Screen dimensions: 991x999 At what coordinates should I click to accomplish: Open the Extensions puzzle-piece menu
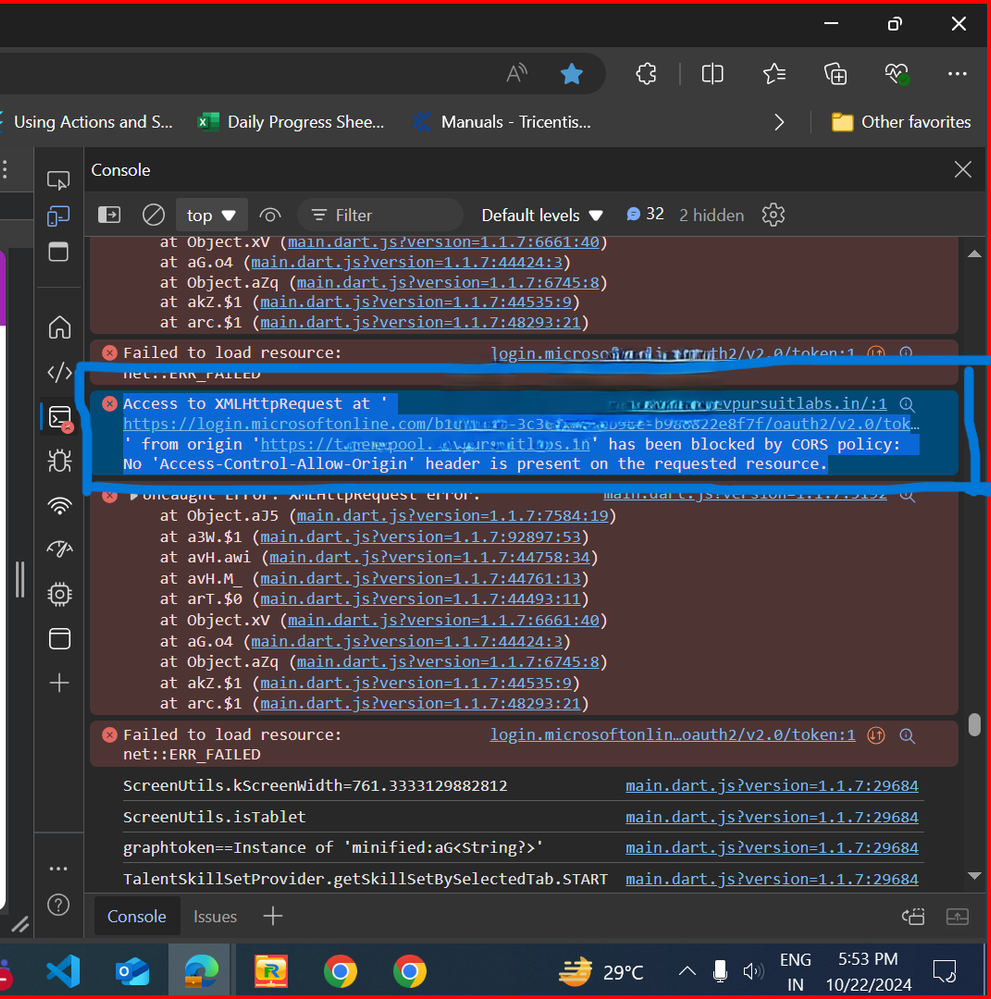pos(646,74)
